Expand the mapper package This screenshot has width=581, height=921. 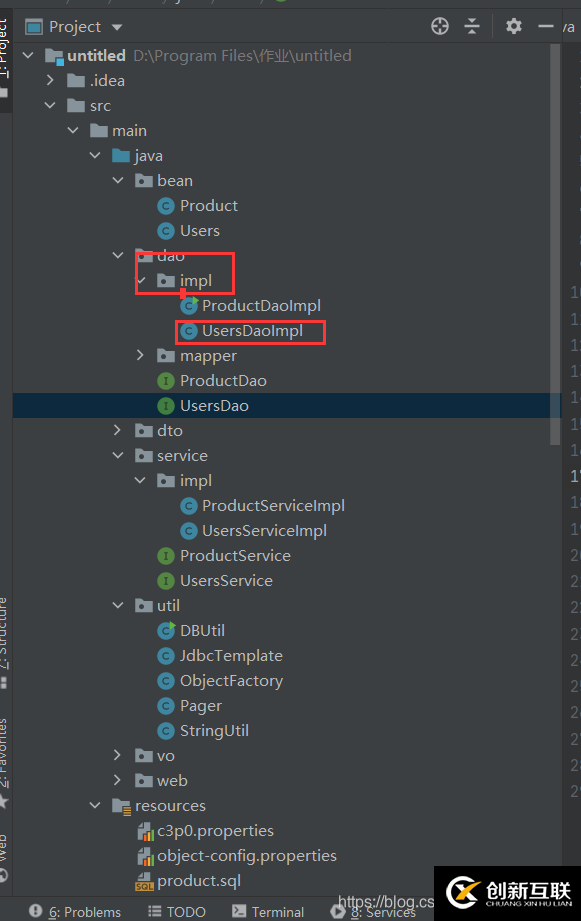point(140,355)
